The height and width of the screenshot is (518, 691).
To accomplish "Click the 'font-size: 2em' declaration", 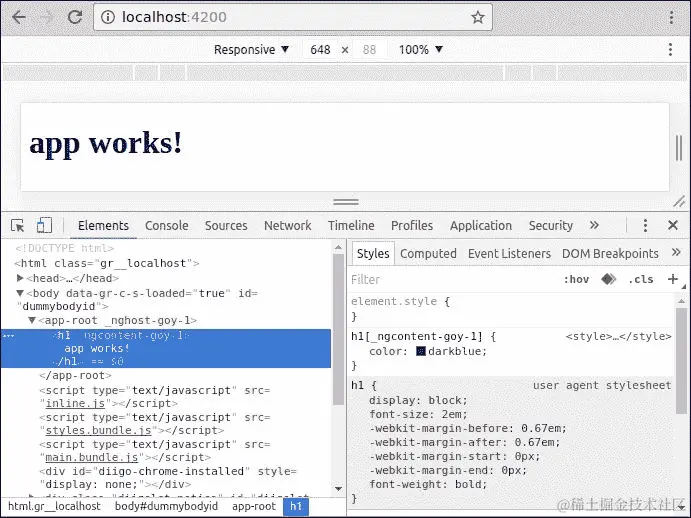I will [x=418, y=414].
